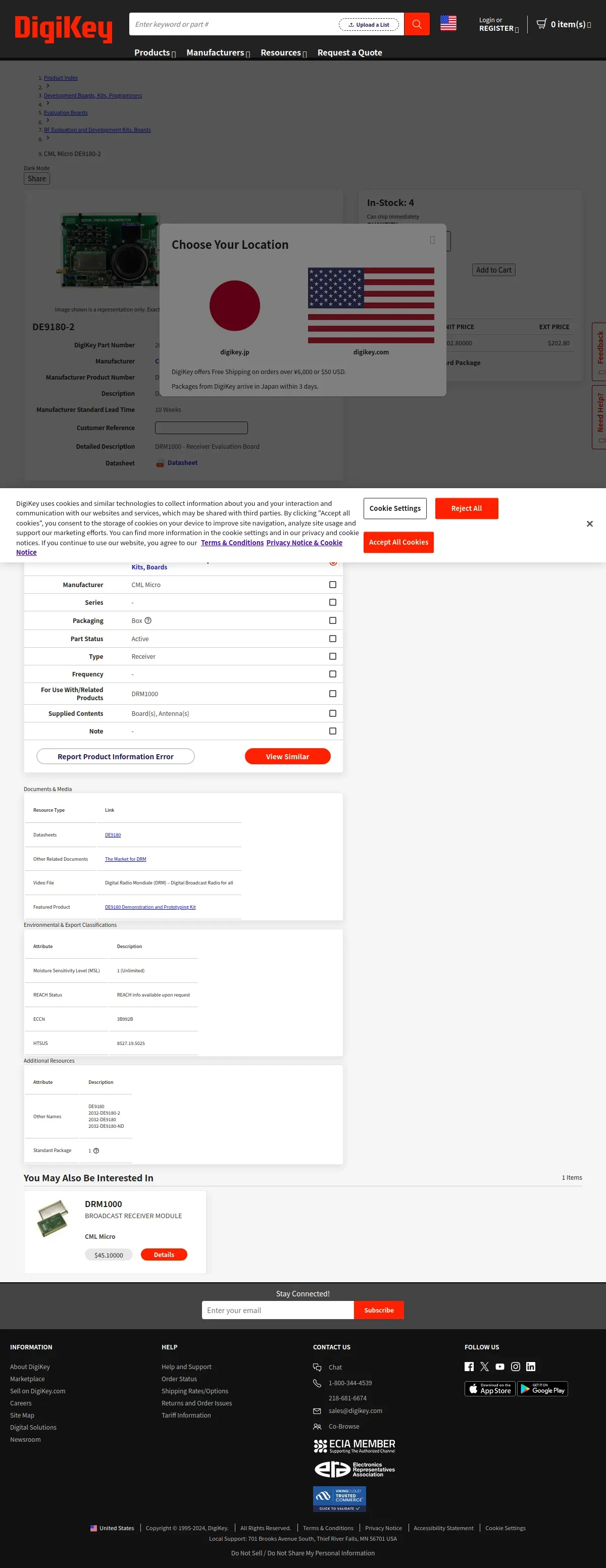Open DigiKey Instagram icon
This screenshot has height=1568, width=606.
(x=515, y=1367)
